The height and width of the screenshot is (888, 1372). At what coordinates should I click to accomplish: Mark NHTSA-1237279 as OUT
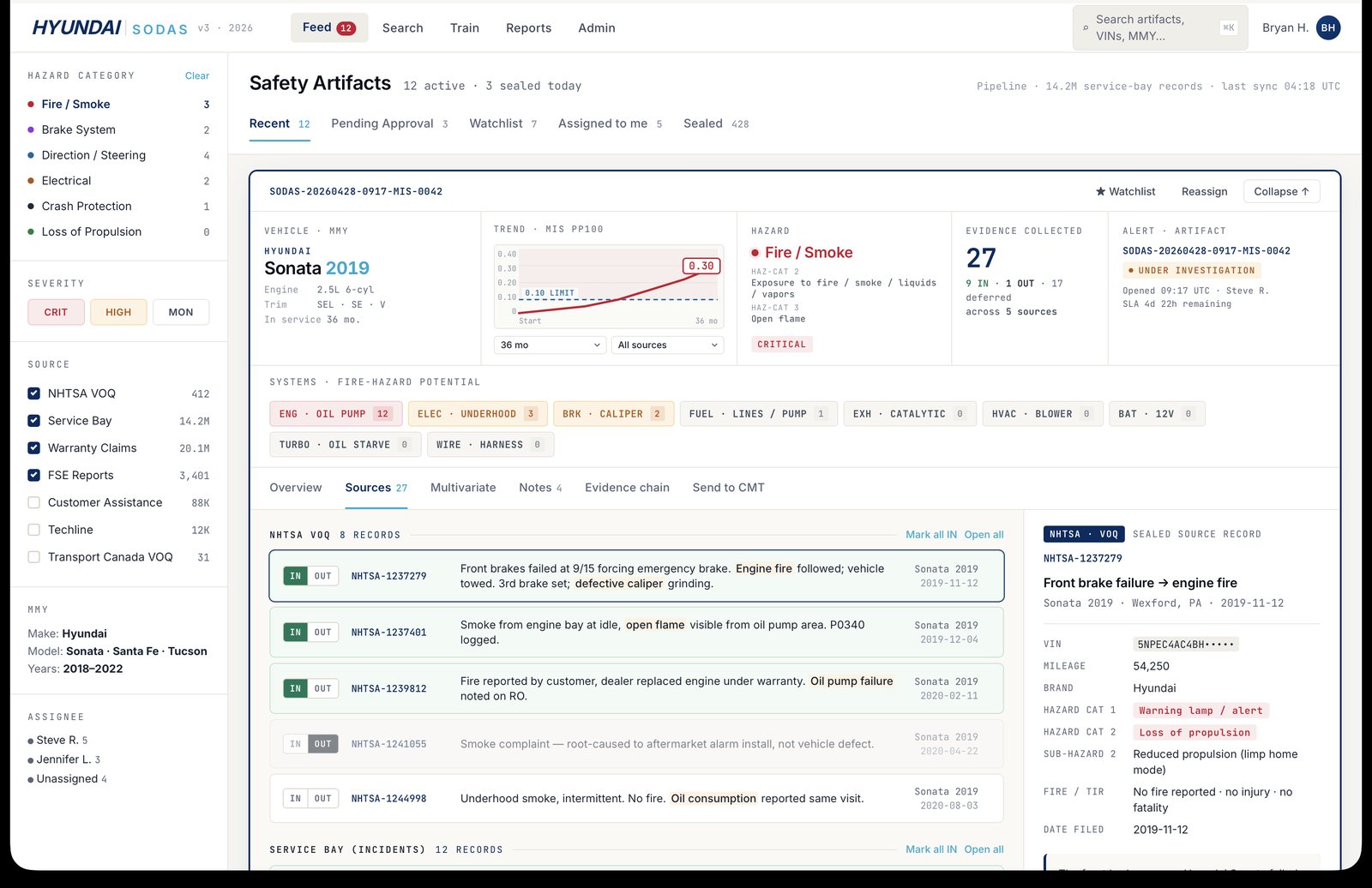click(322, 576)
